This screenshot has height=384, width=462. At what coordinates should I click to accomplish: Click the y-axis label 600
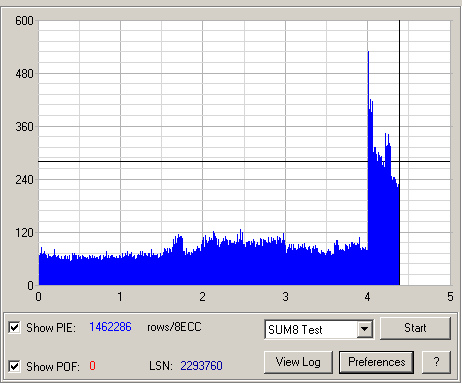pos(24,21)
